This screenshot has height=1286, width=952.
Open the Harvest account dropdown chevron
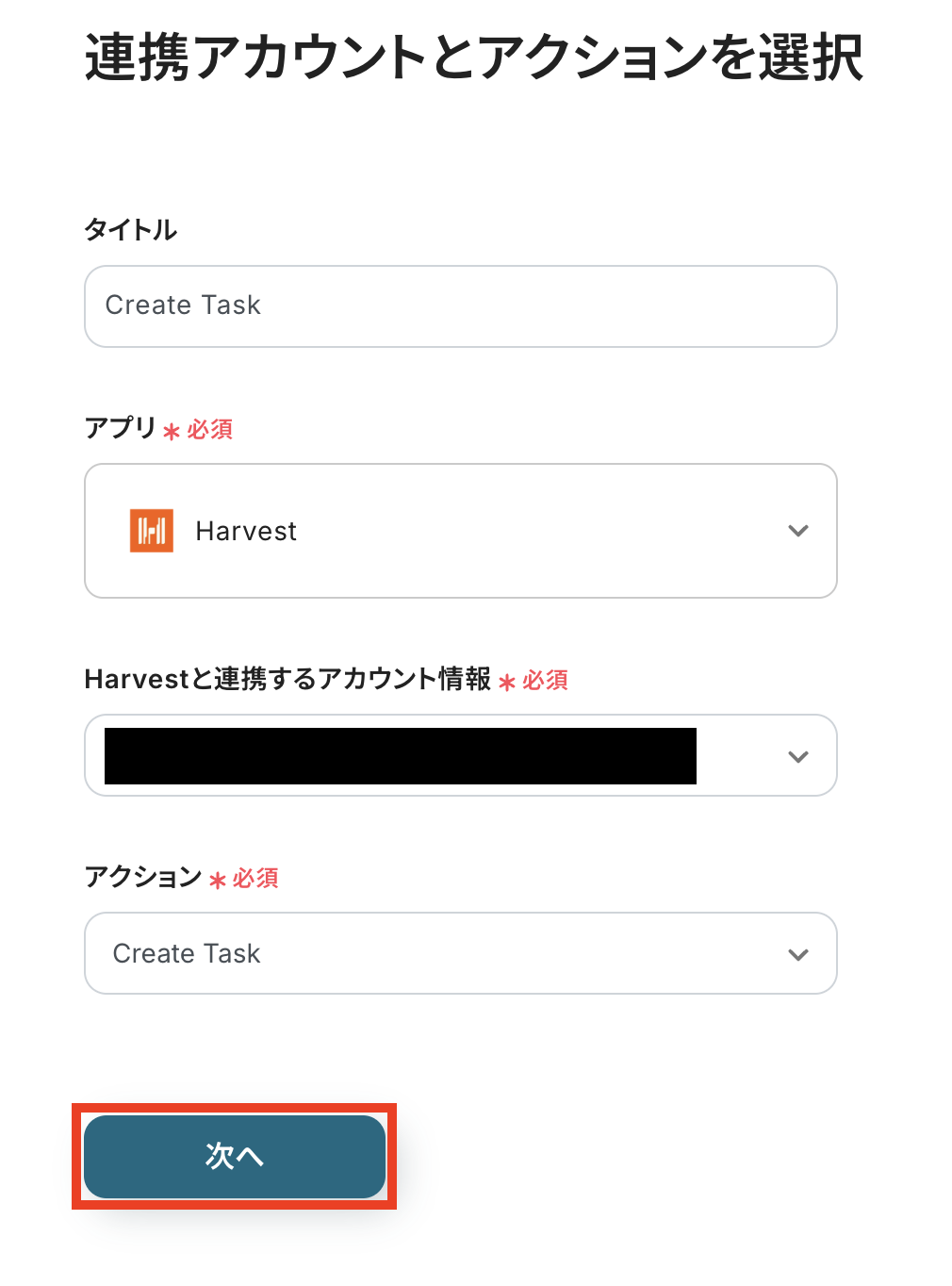point(797,756)
